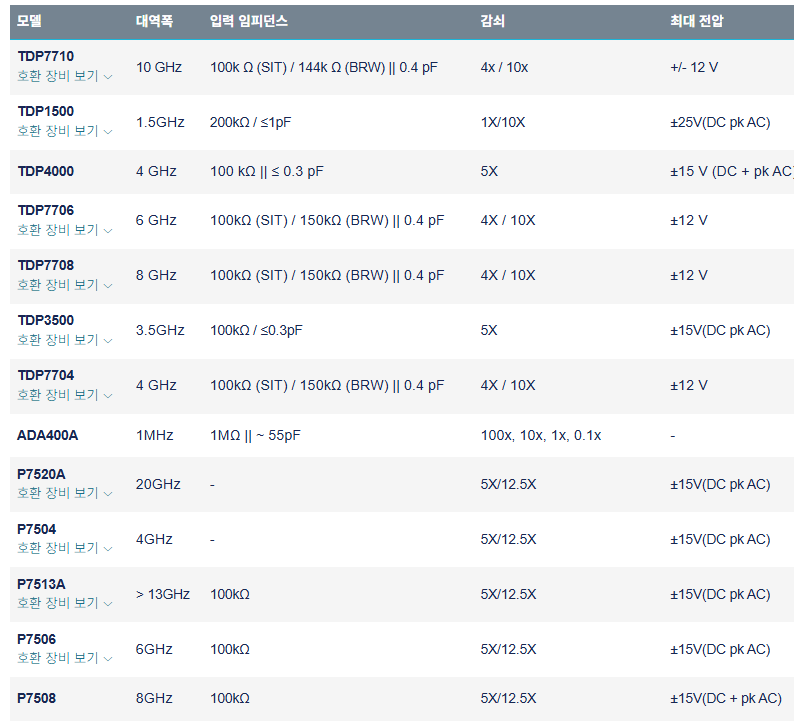This screenshot has height=721, width=794.
Task: Open the P7513A model link
Action: tap(41, 584)
